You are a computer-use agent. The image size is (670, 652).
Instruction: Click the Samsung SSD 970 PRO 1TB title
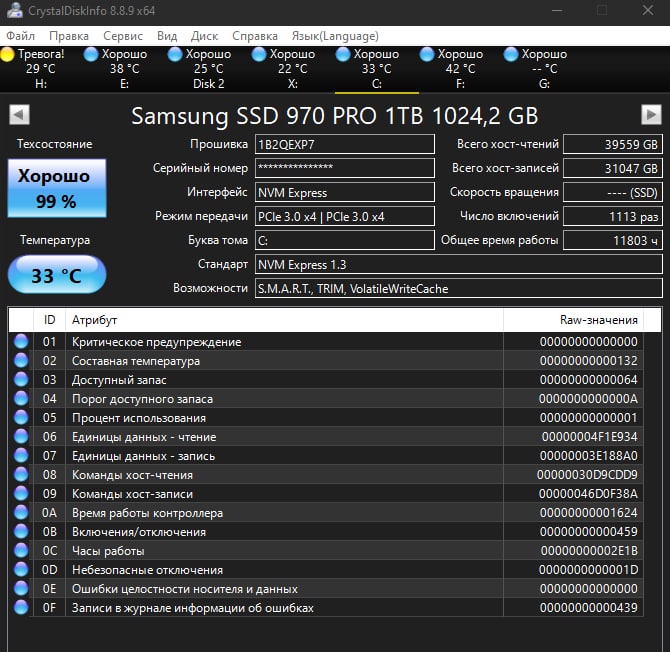pos(335,116)
